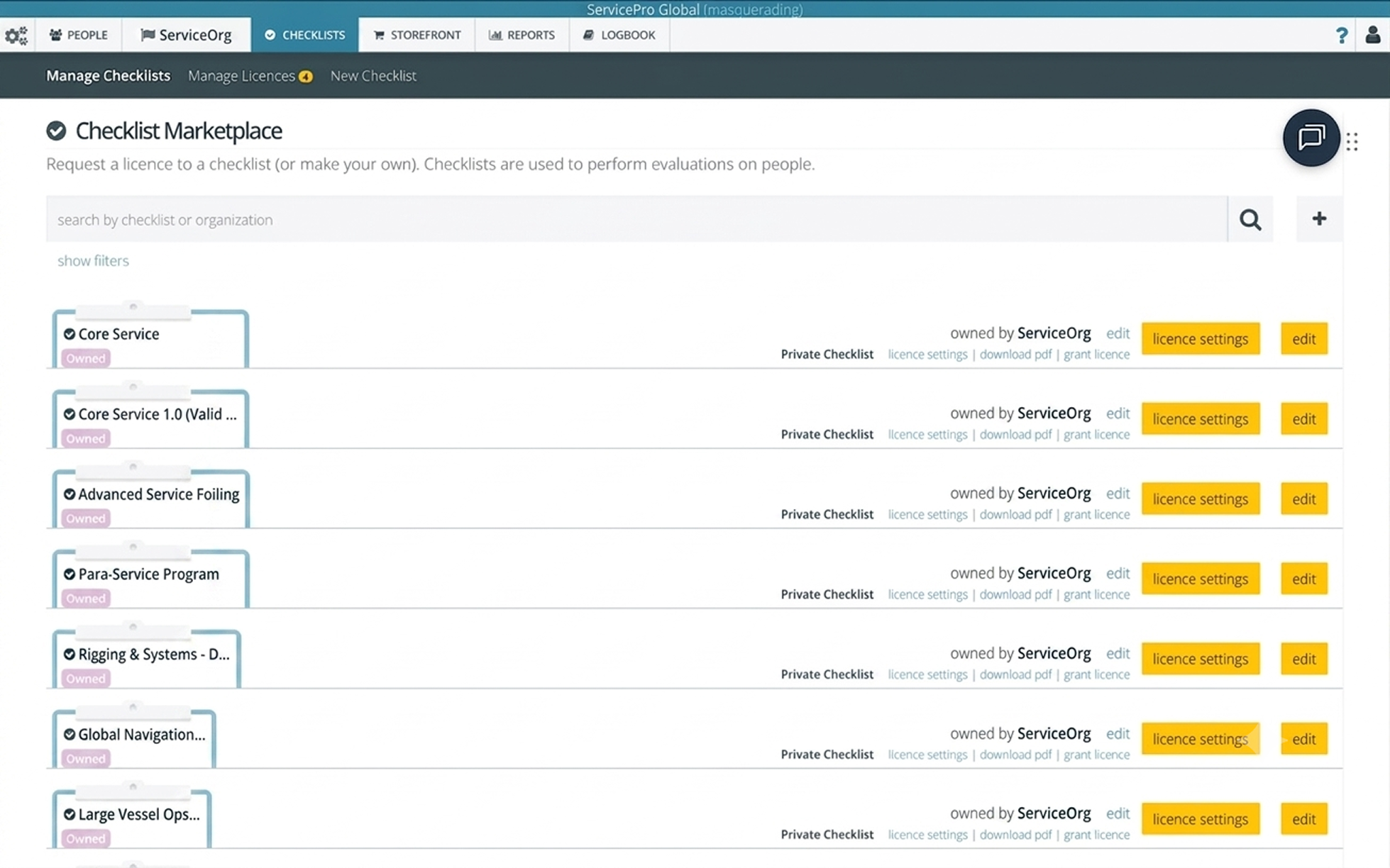Image resolution: width=1390 pixels, height=868 pixels.
Task: Switch to the CHECKLISTS tab
Action: coord(304,35)
